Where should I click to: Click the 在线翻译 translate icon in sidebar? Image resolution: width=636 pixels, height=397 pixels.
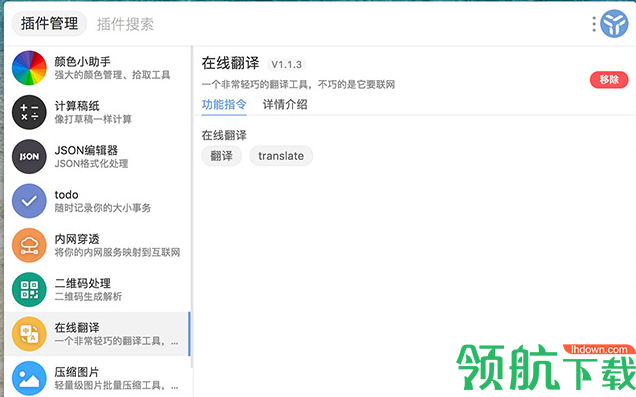point(29,334)
